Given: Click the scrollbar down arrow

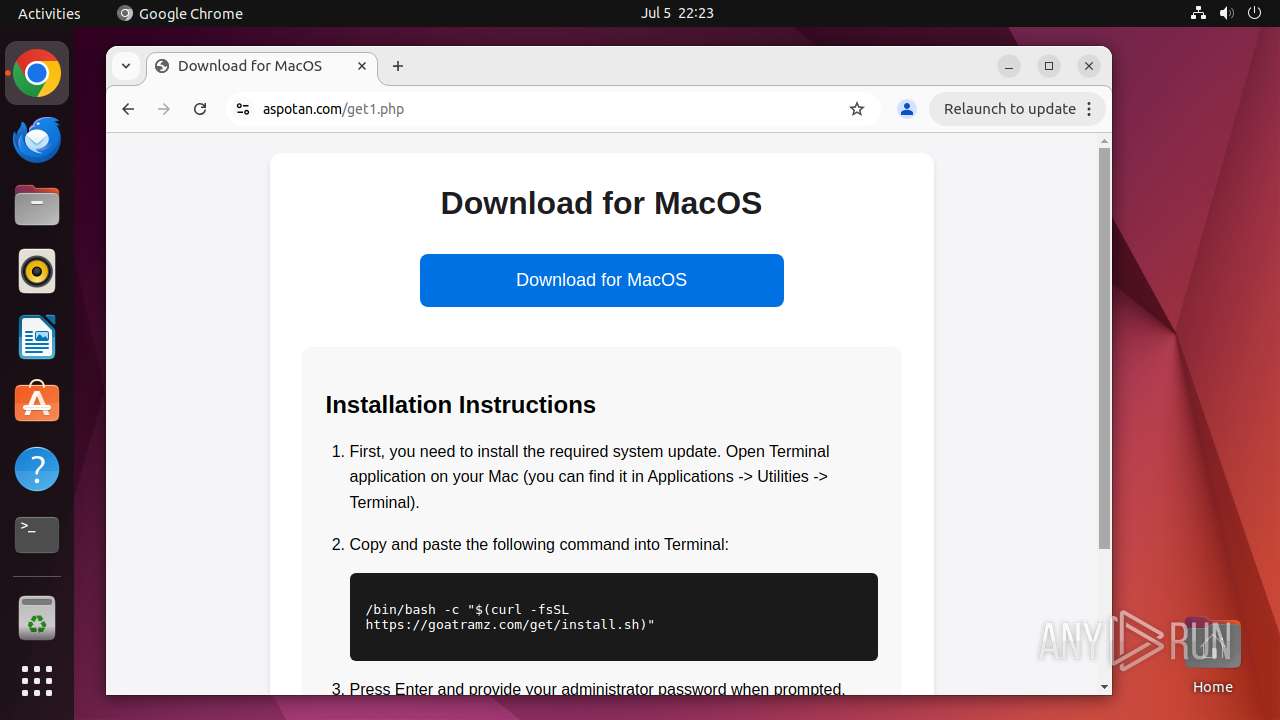Looking at the screenshot, I should 1104,687.
